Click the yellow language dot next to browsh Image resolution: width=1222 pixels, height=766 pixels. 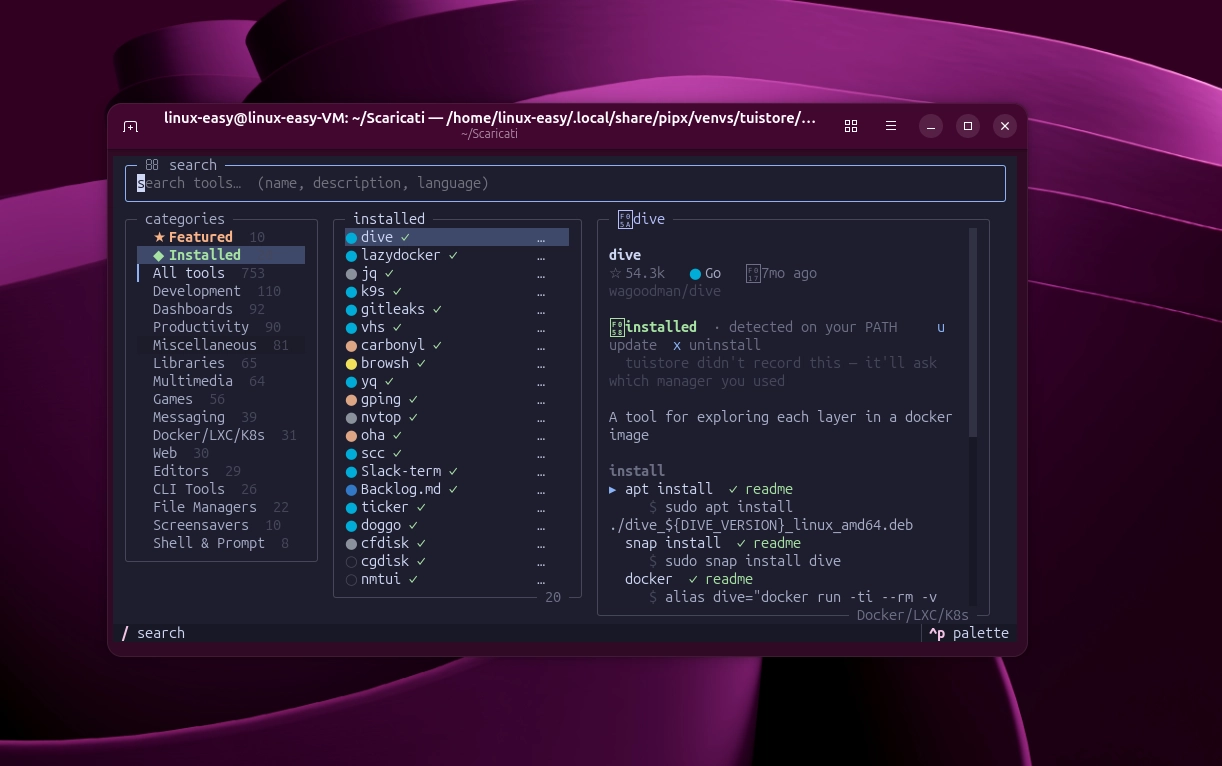(x=351, y=364)
